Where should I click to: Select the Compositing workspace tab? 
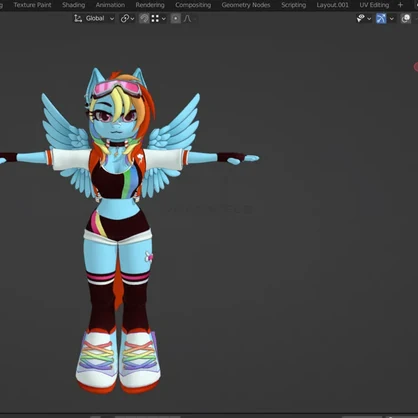tap(193, 5)
